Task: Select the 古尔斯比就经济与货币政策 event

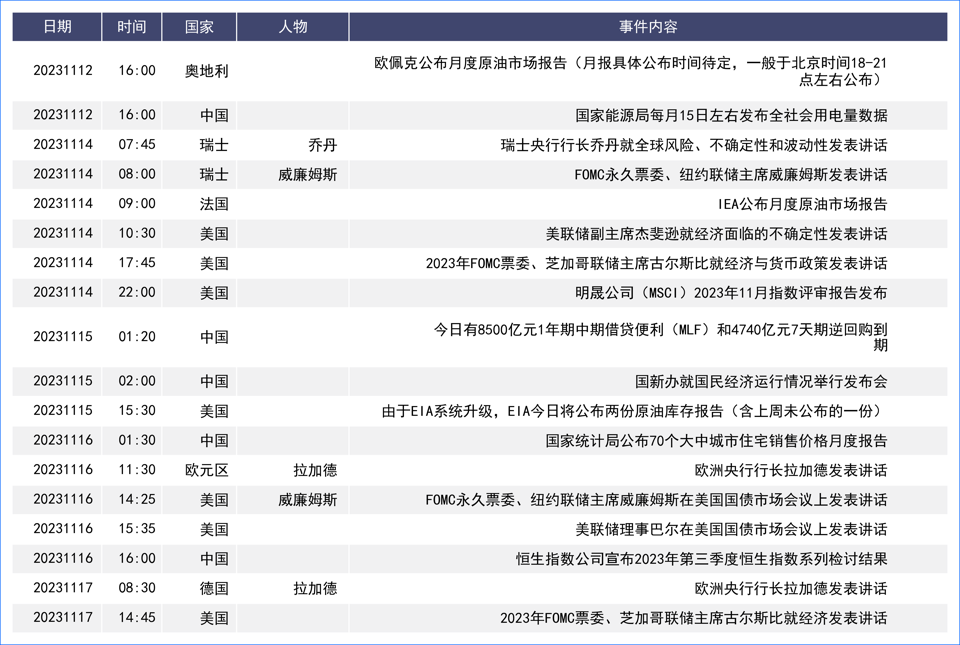Action: [656, 263]
